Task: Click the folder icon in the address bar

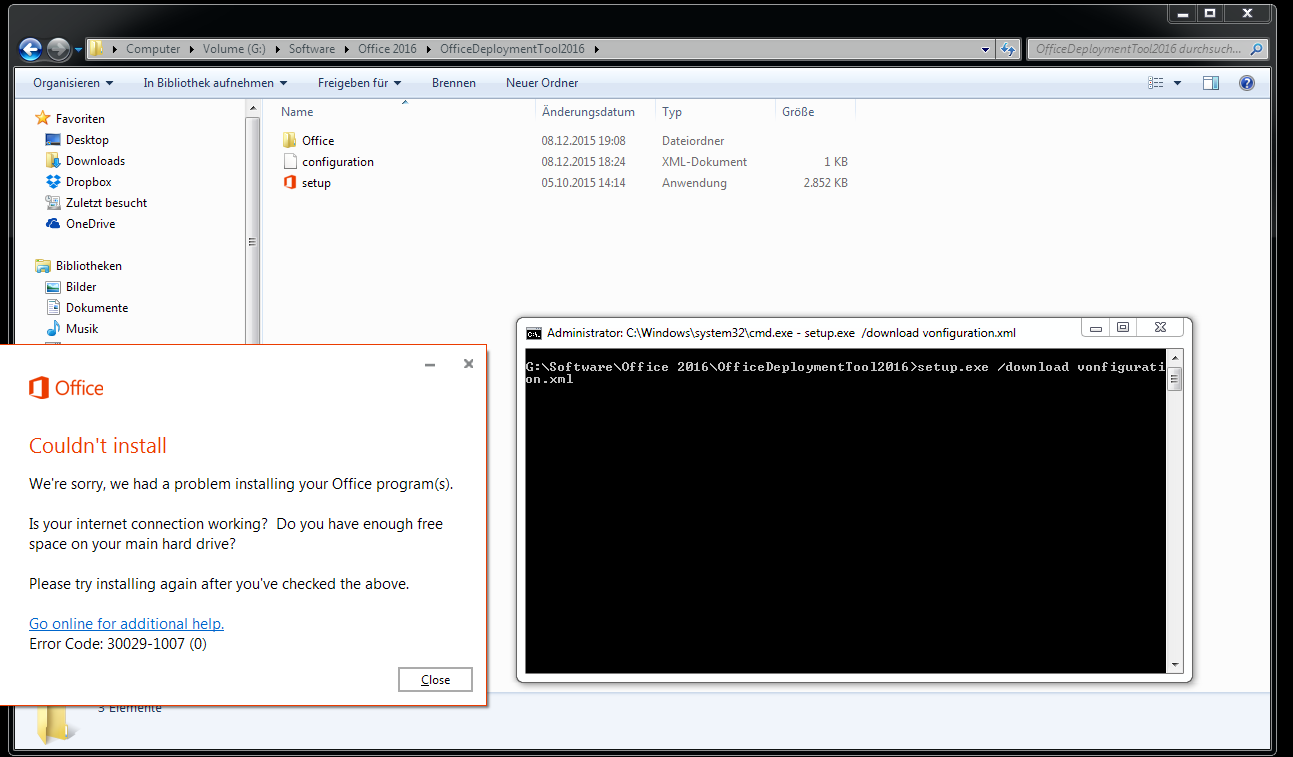Action: coord(97,48)
